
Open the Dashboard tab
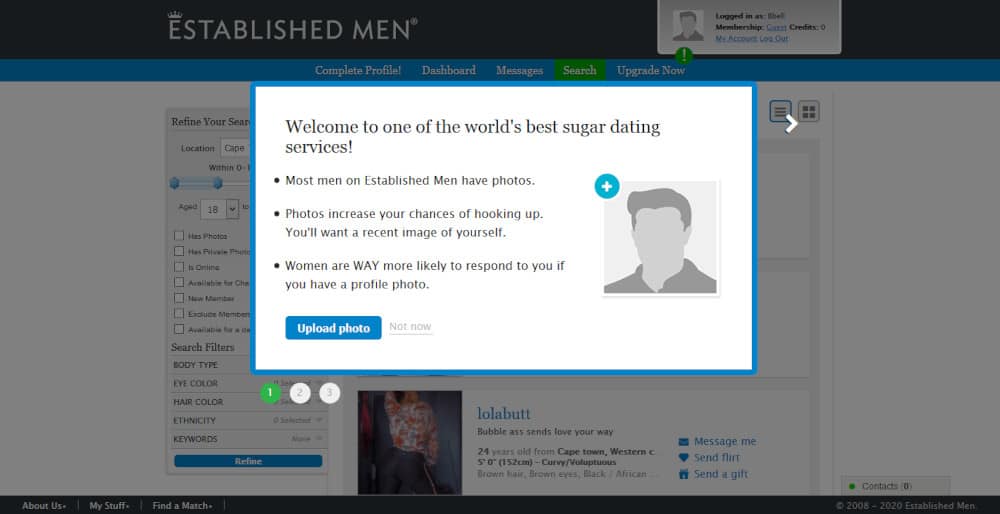click(448, 70)
